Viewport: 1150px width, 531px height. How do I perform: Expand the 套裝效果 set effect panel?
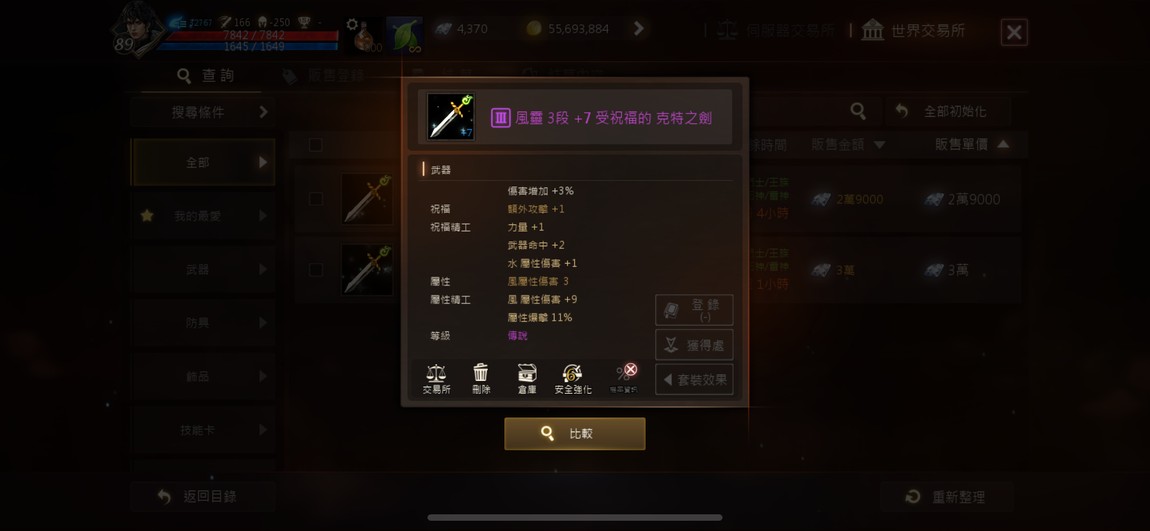[694, 379]
